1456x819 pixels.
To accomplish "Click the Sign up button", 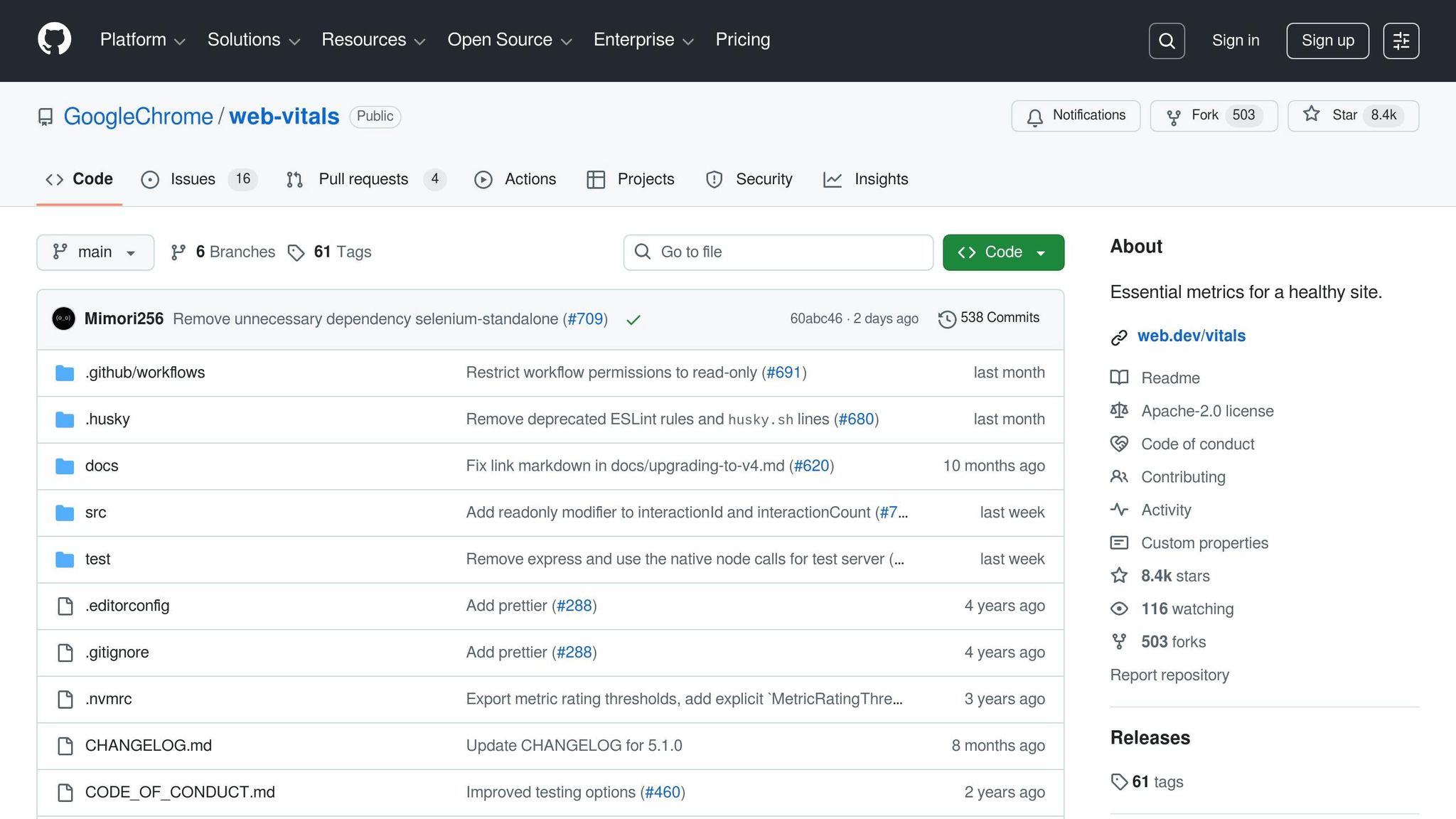I will (x=1327, y=41).
